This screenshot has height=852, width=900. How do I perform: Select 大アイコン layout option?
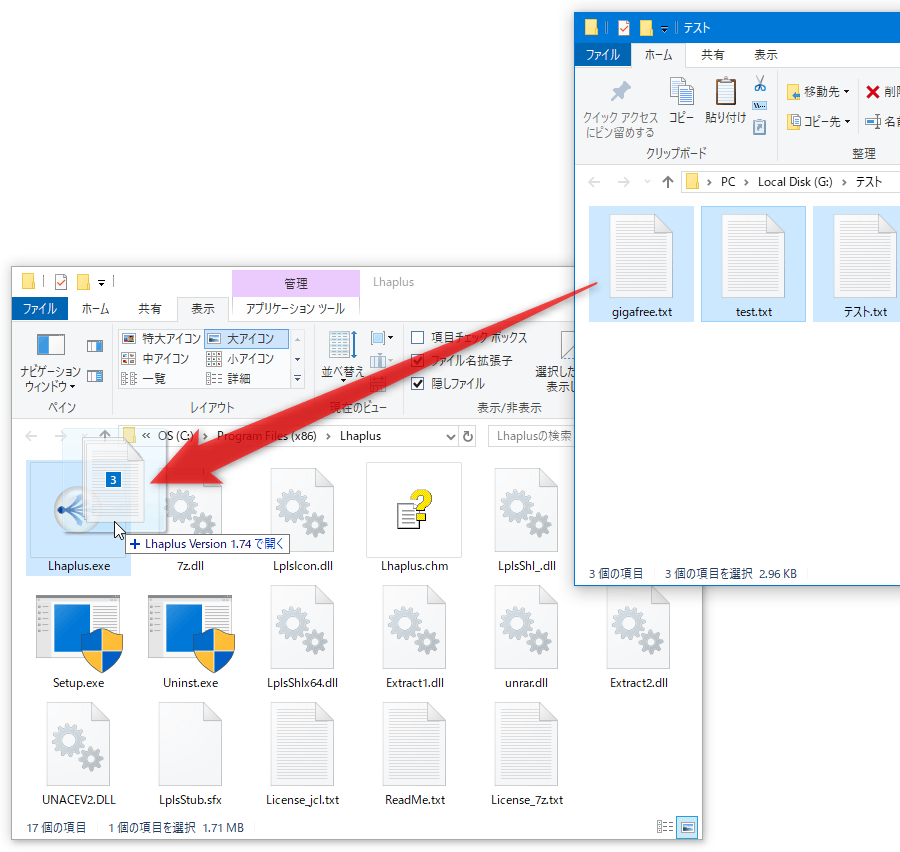pyautogui.click(x=247, y=339)
